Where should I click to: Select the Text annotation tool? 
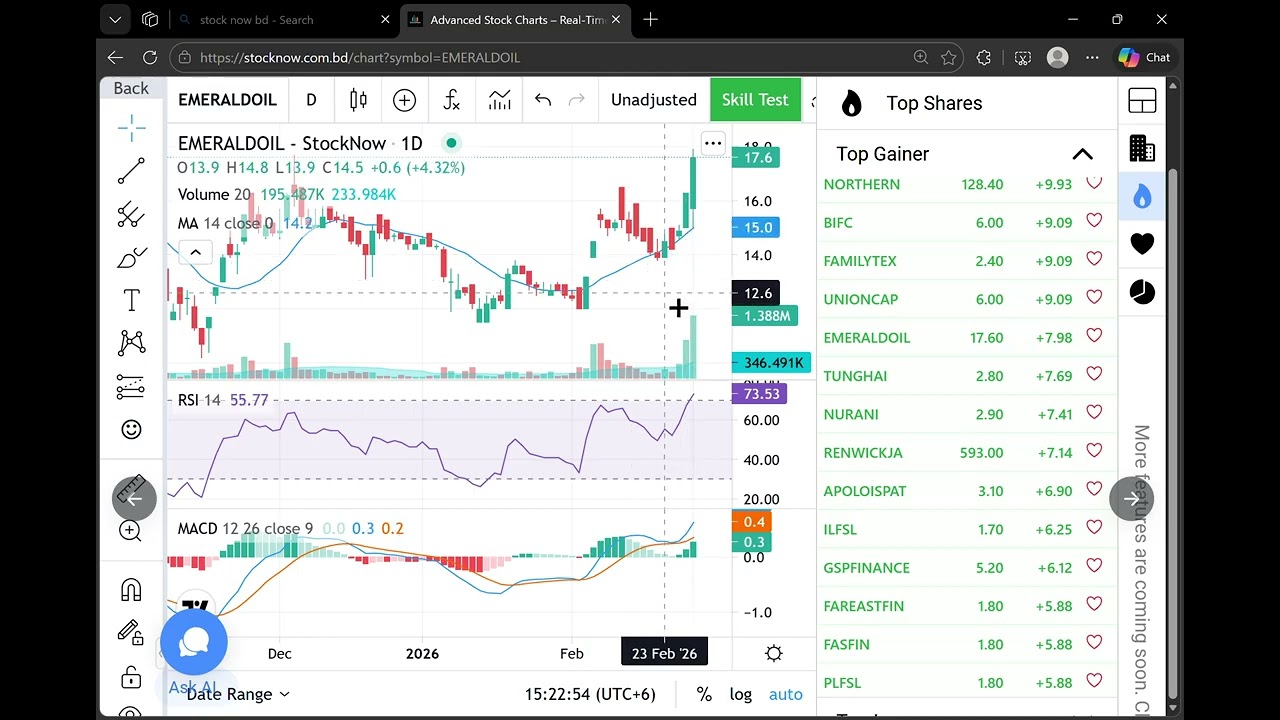tap(131, 300)
